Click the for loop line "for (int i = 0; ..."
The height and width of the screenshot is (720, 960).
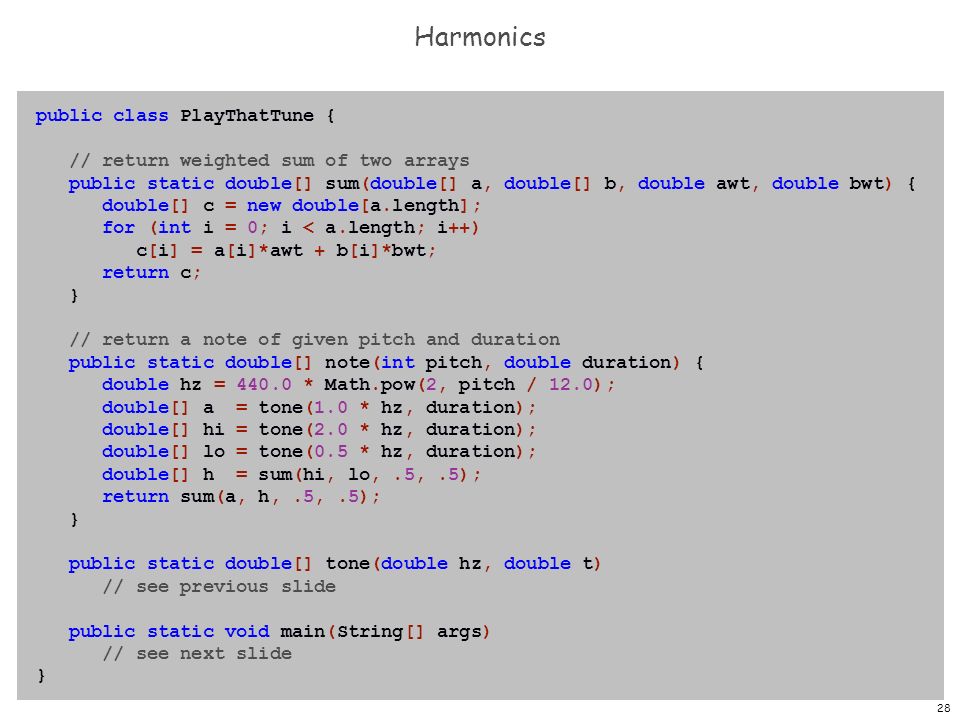coord(291,228)
